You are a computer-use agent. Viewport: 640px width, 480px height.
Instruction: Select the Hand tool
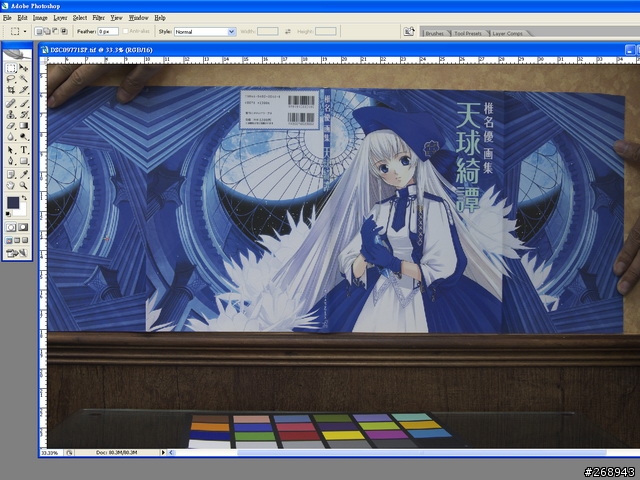click(x=11, y=186)
